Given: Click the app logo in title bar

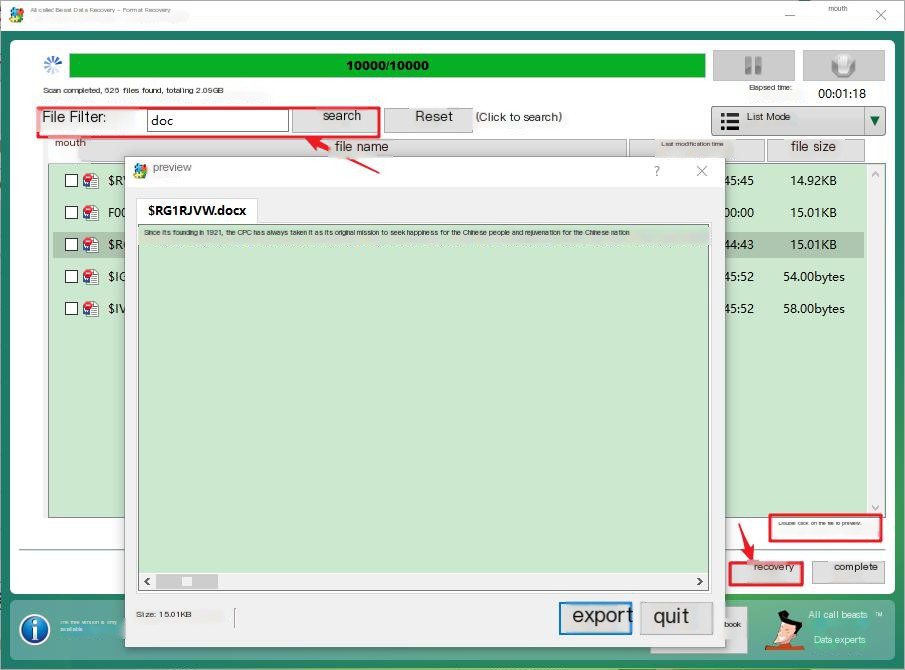Looking at the screenshot, I should tap(16, 14).
